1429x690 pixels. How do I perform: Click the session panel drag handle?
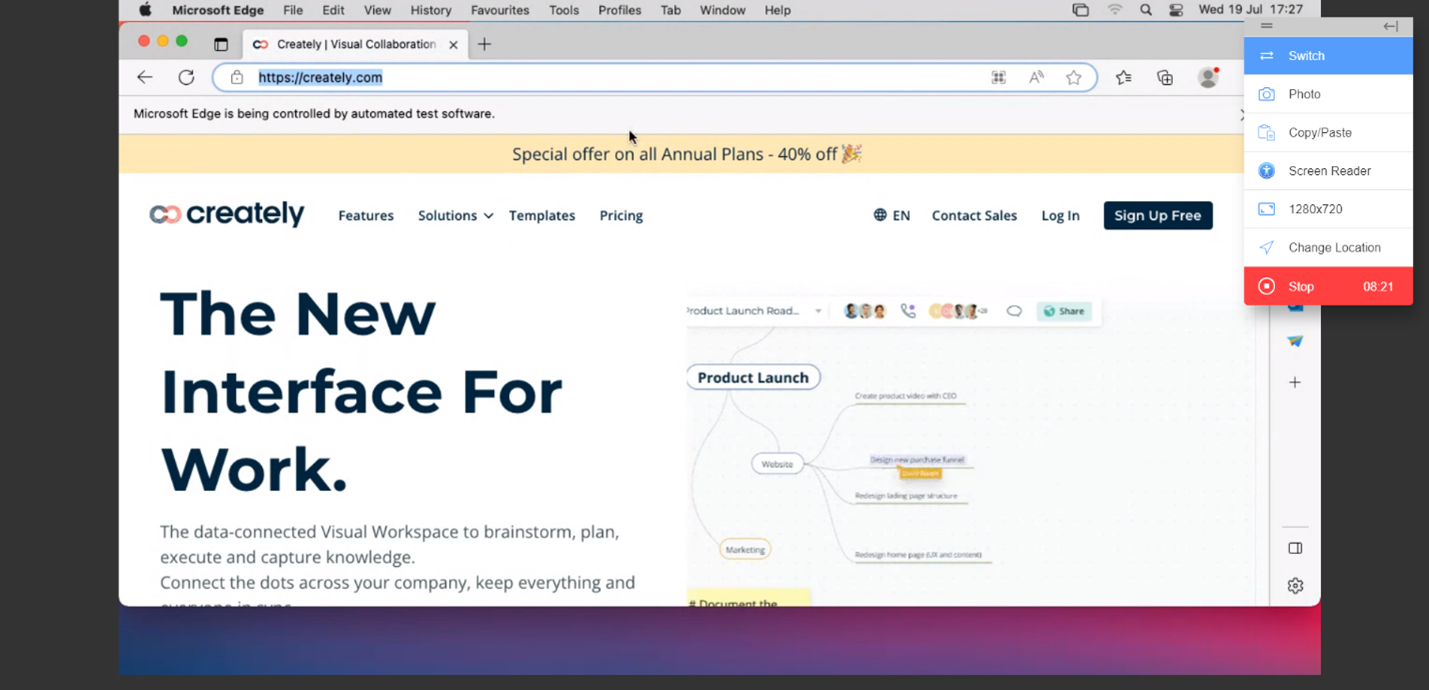[1267, 26]
